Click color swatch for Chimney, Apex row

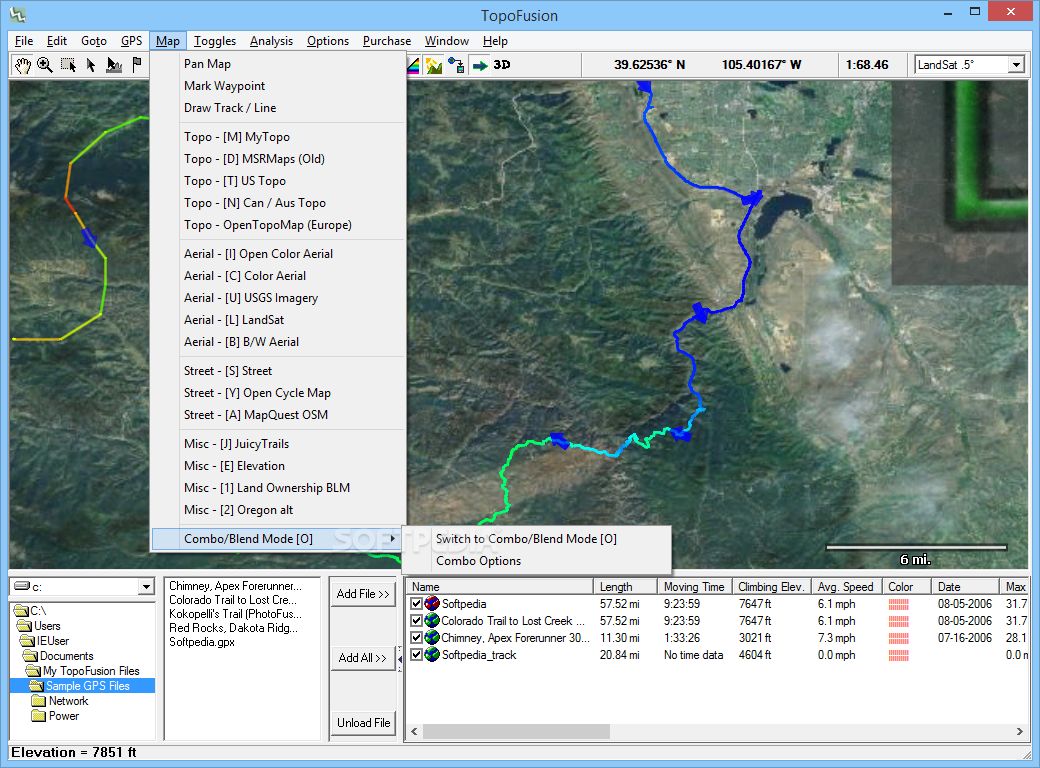(899, 638)
